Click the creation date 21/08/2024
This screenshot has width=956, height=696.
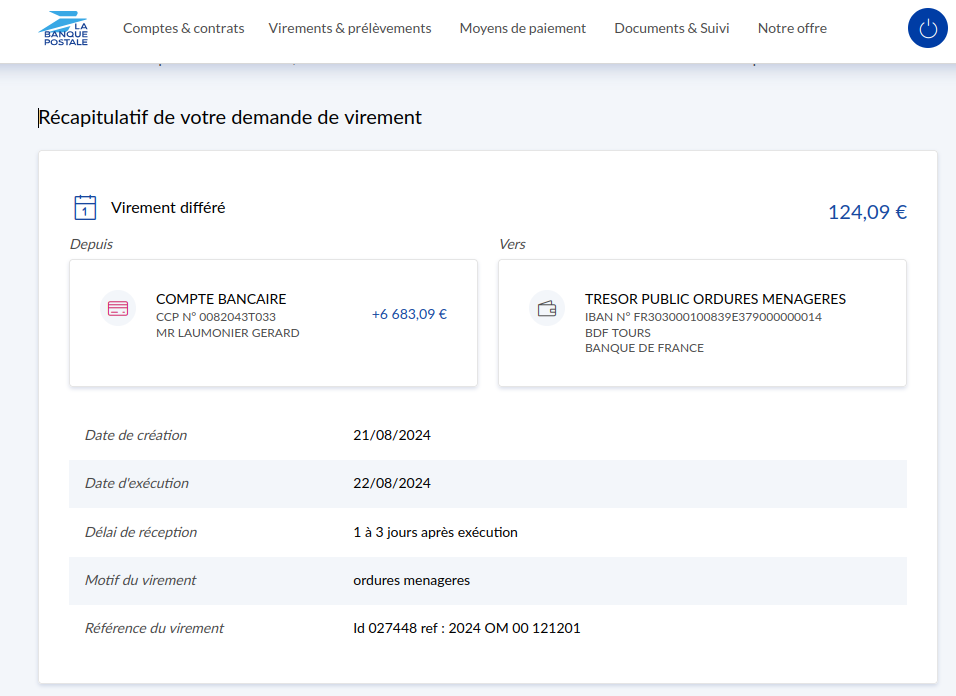[392, 435]
